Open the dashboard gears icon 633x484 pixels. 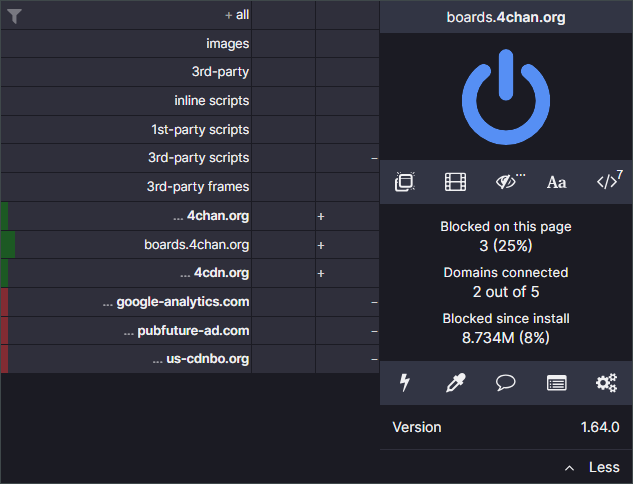tap(606, 382)
